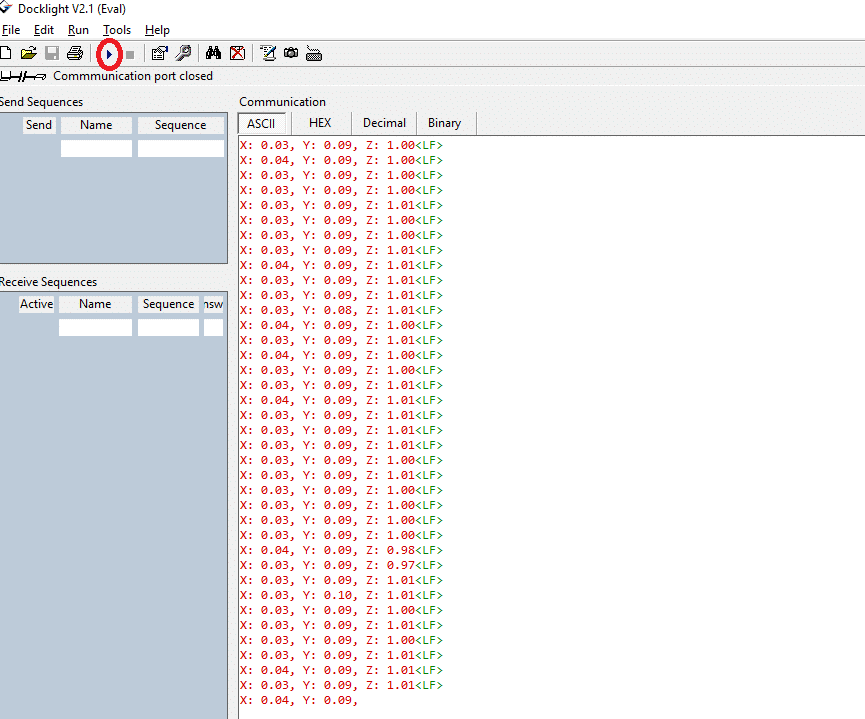Switch to the HEX tab
This screenshot has width=865, height=719.
click(x=320, y=123)
